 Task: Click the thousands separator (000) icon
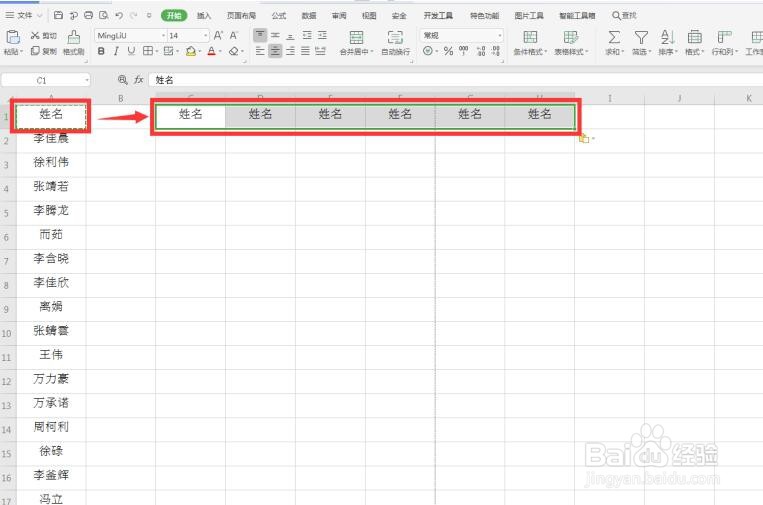coord(464,51)
